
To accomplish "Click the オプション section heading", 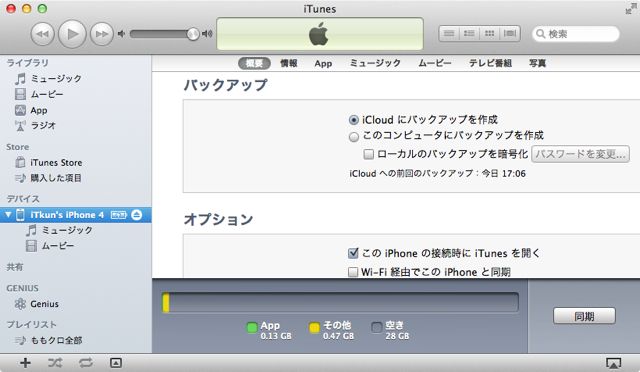I will pos(218,219).
